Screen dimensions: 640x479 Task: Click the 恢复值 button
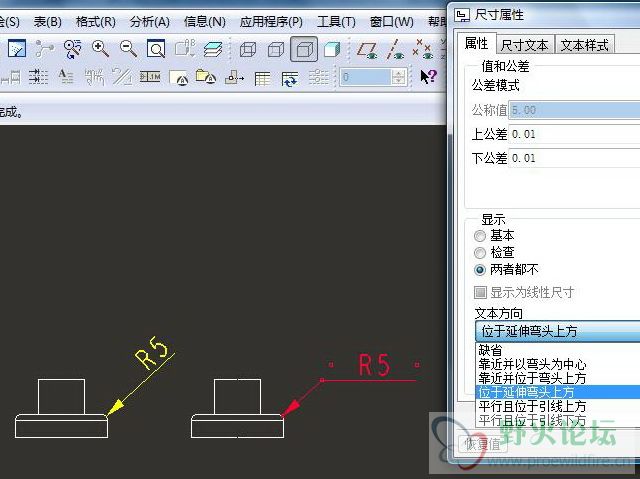coord(483,444)
